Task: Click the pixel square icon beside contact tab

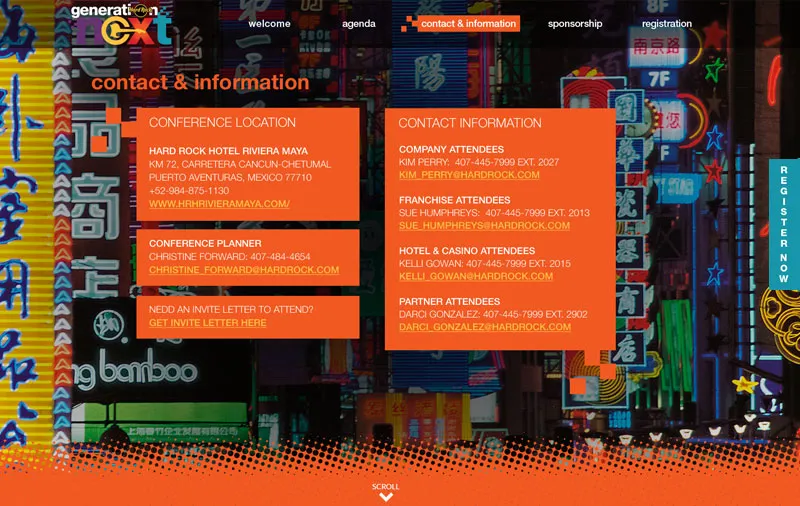Action: point(408,24)
